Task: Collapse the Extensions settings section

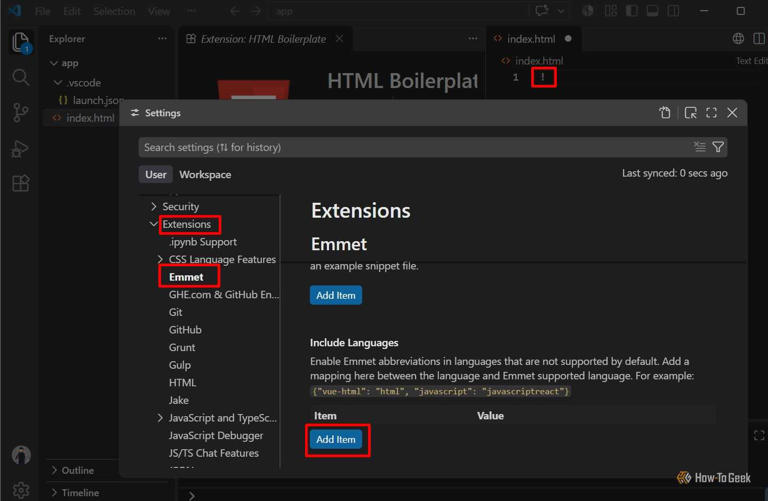Action: pos(154,224)
